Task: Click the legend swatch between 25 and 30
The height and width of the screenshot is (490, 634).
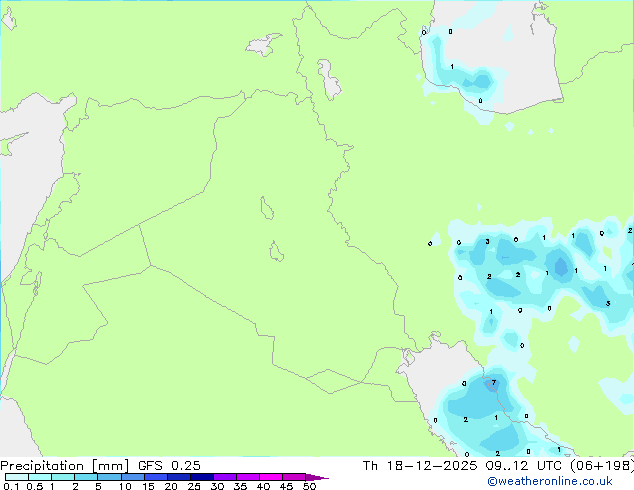Action: 201,477
